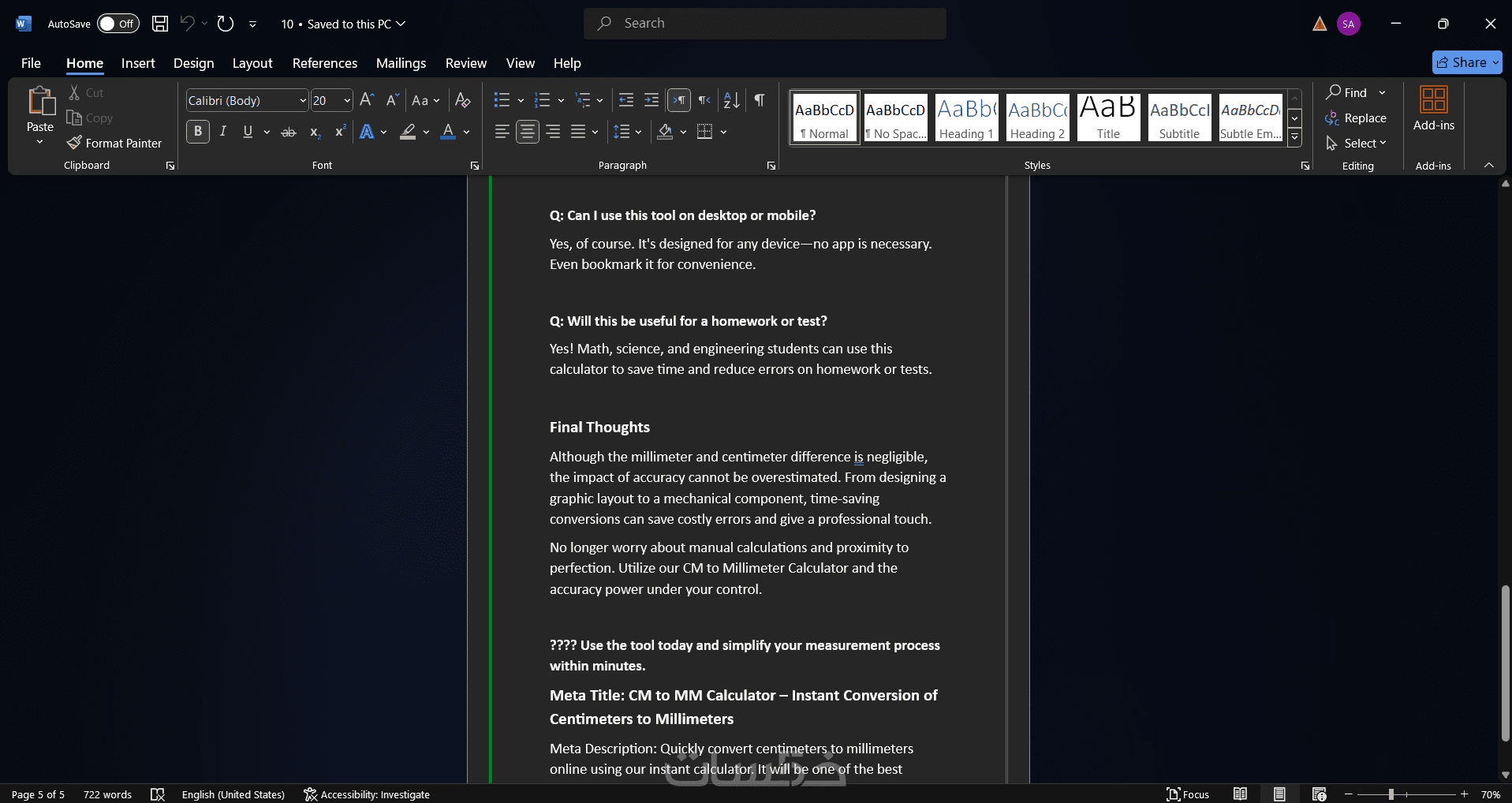The width and height of the screenshot is (1512, 803).
Task: Click the Find button
Action: pos(1347,92)
